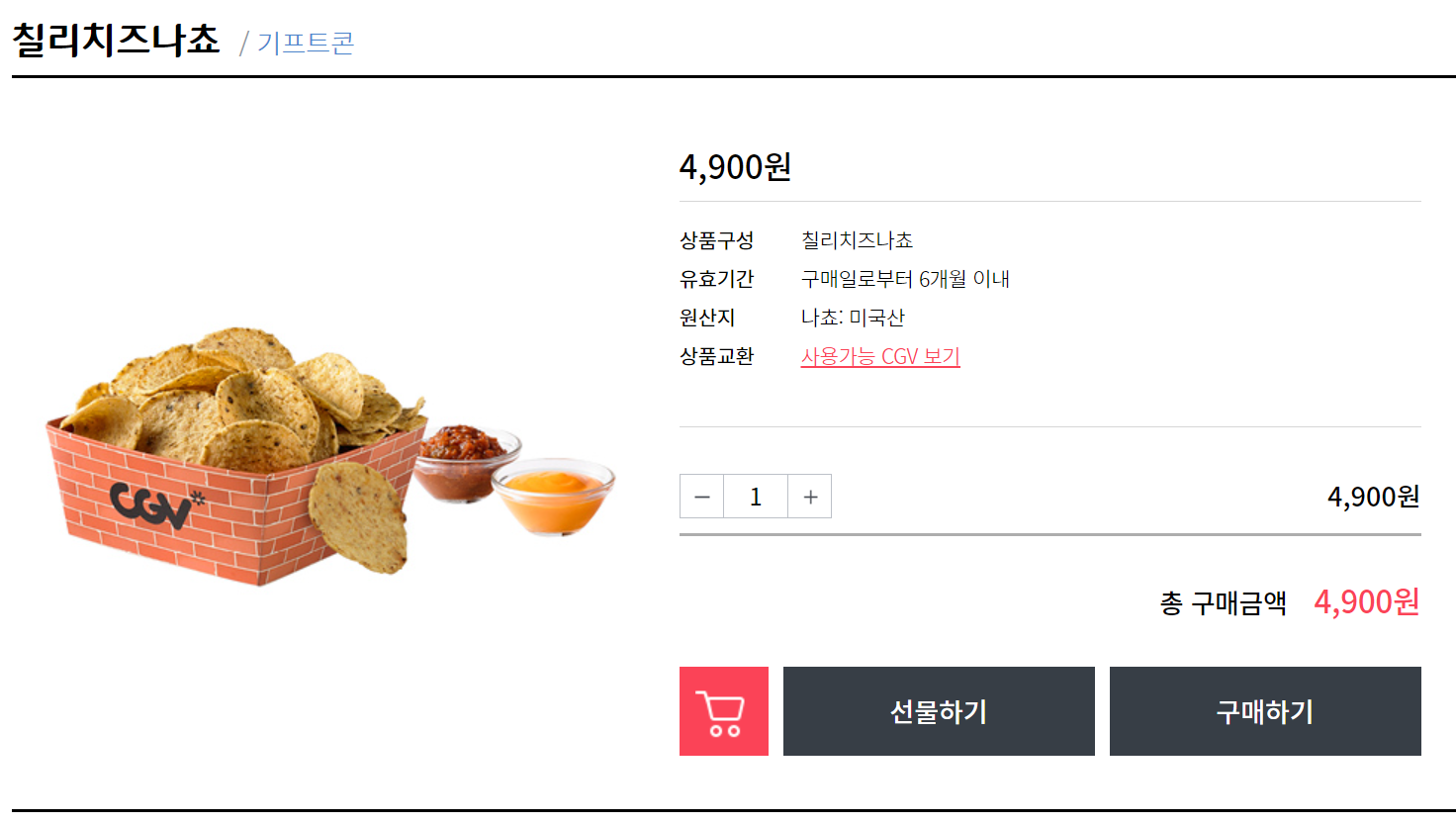Viewport: 1456px width, 824px height.
Task: Click the 원산지 label
Action: point(707,318)
